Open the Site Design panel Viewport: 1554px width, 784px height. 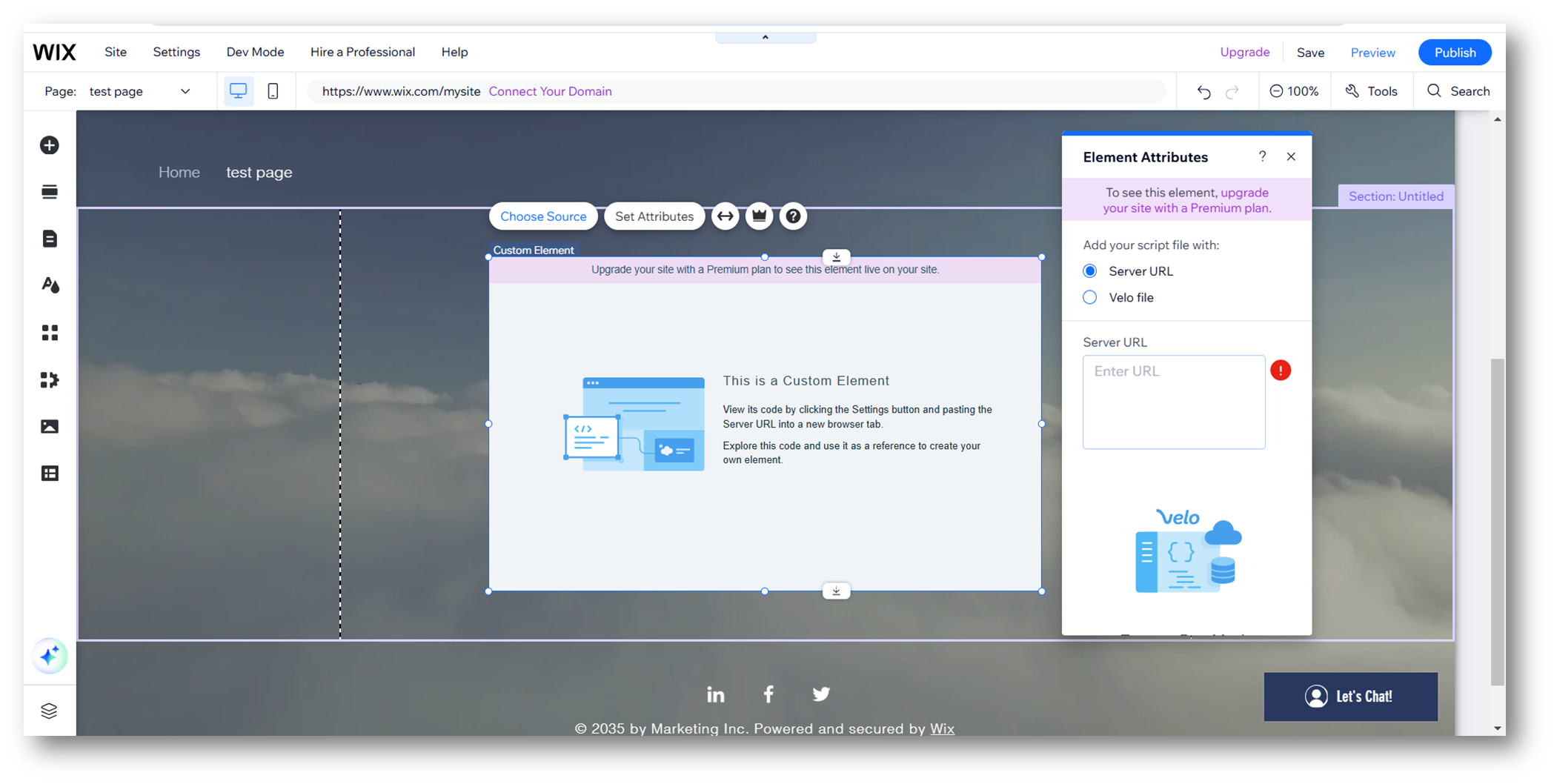pos(49,285)
